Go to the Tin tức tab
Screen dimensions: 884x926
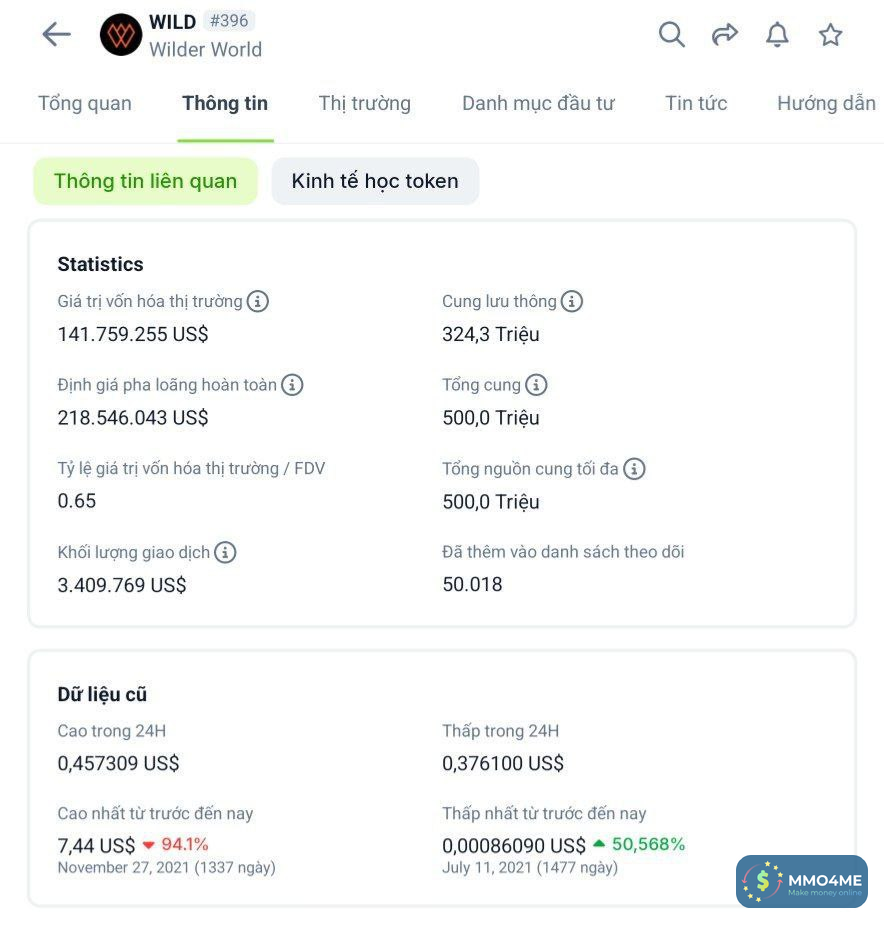tap(696, 103)
